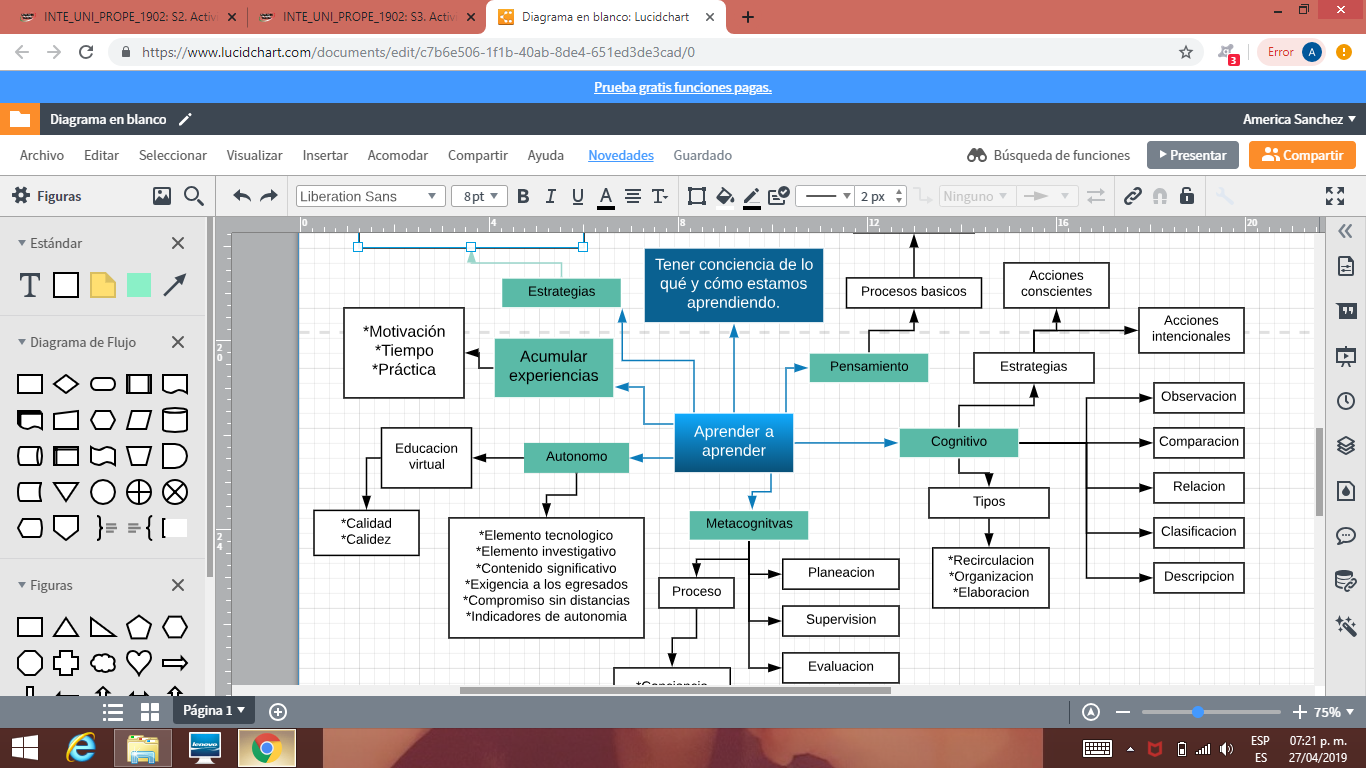Click the search magnifier in shapes panel

(194, 196)
